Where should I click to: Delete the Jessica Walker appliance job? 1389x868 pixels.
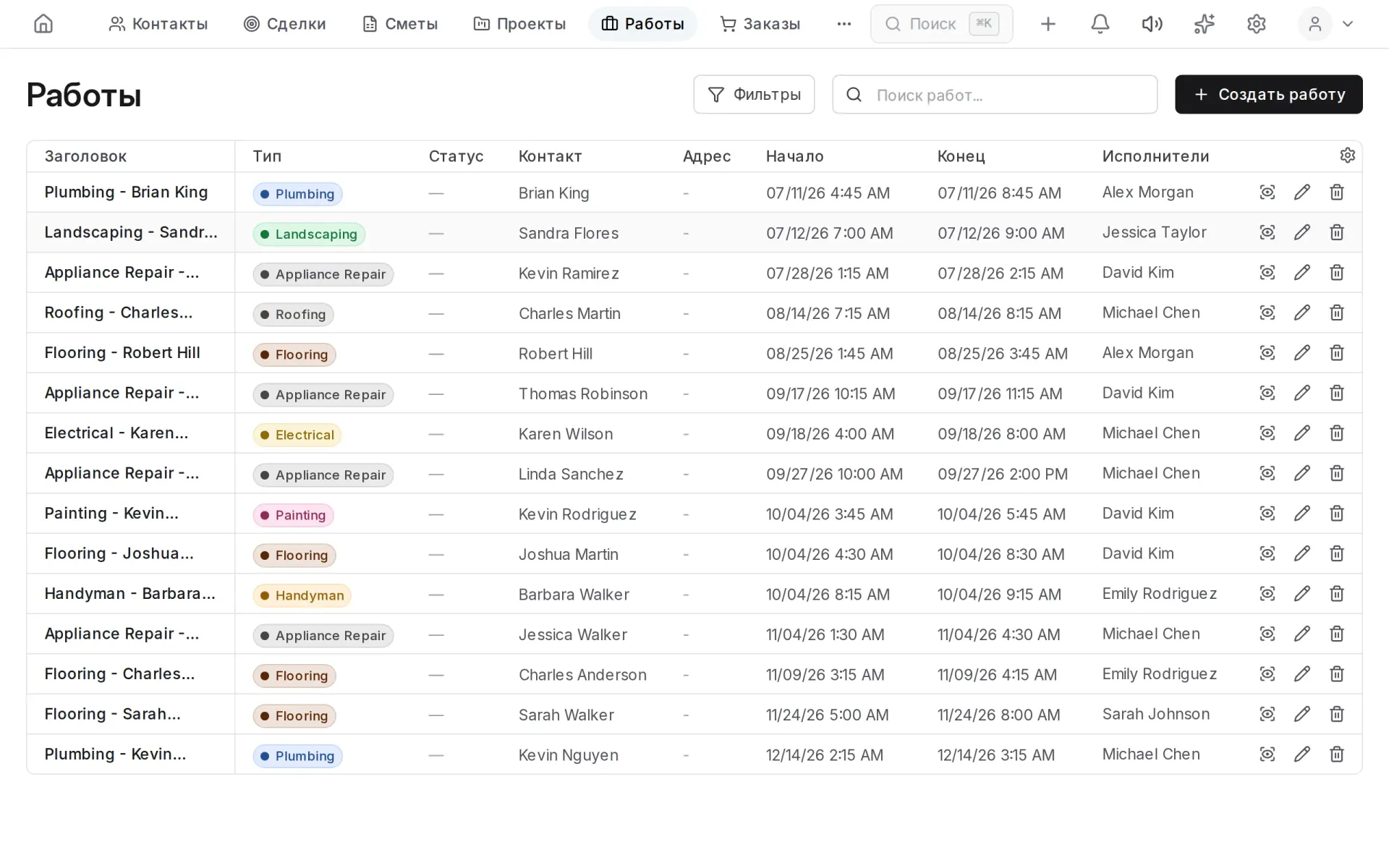coord(1336,634)
